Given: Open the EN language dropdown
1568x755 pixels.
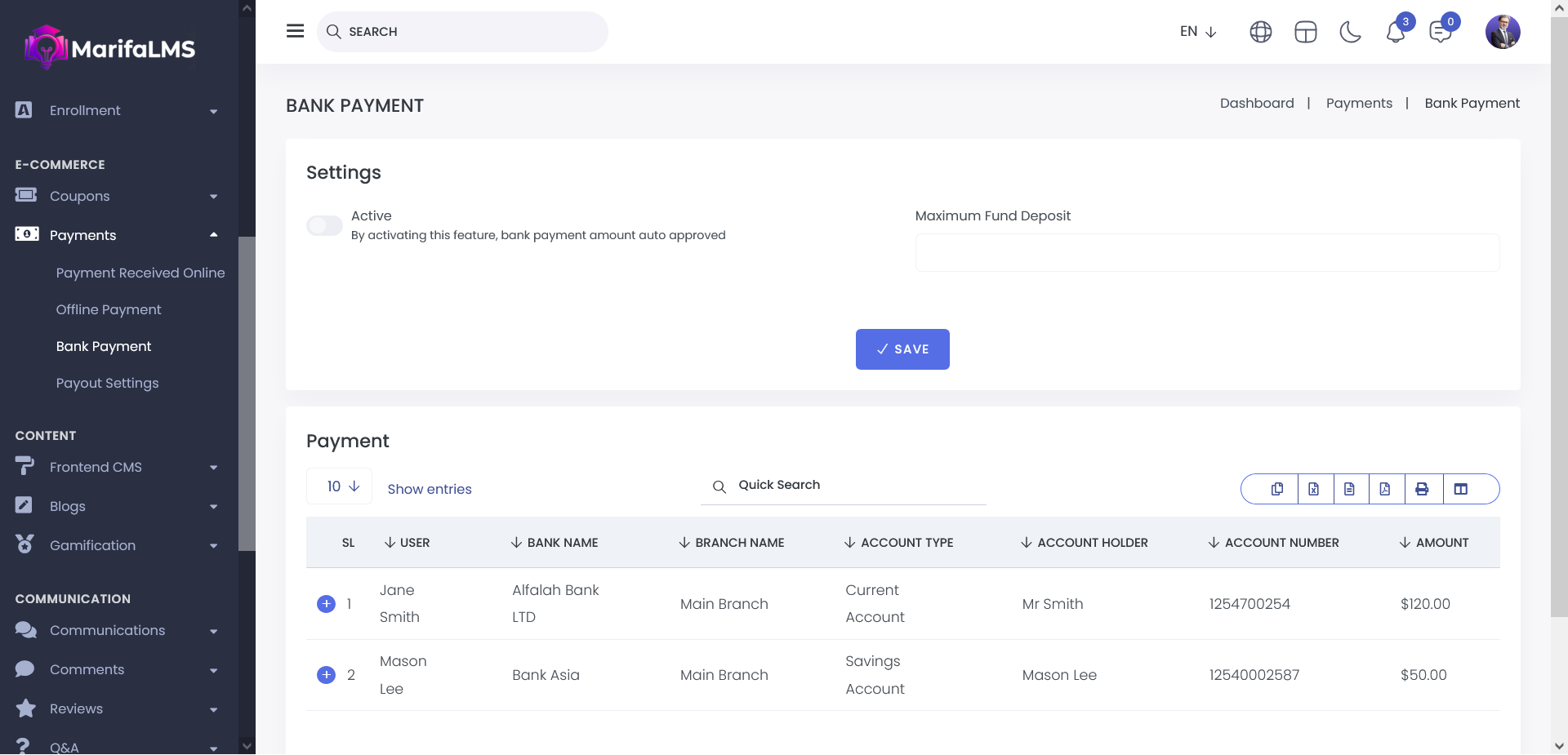Looking at the screenshot, I should [x=1198, y=32].
